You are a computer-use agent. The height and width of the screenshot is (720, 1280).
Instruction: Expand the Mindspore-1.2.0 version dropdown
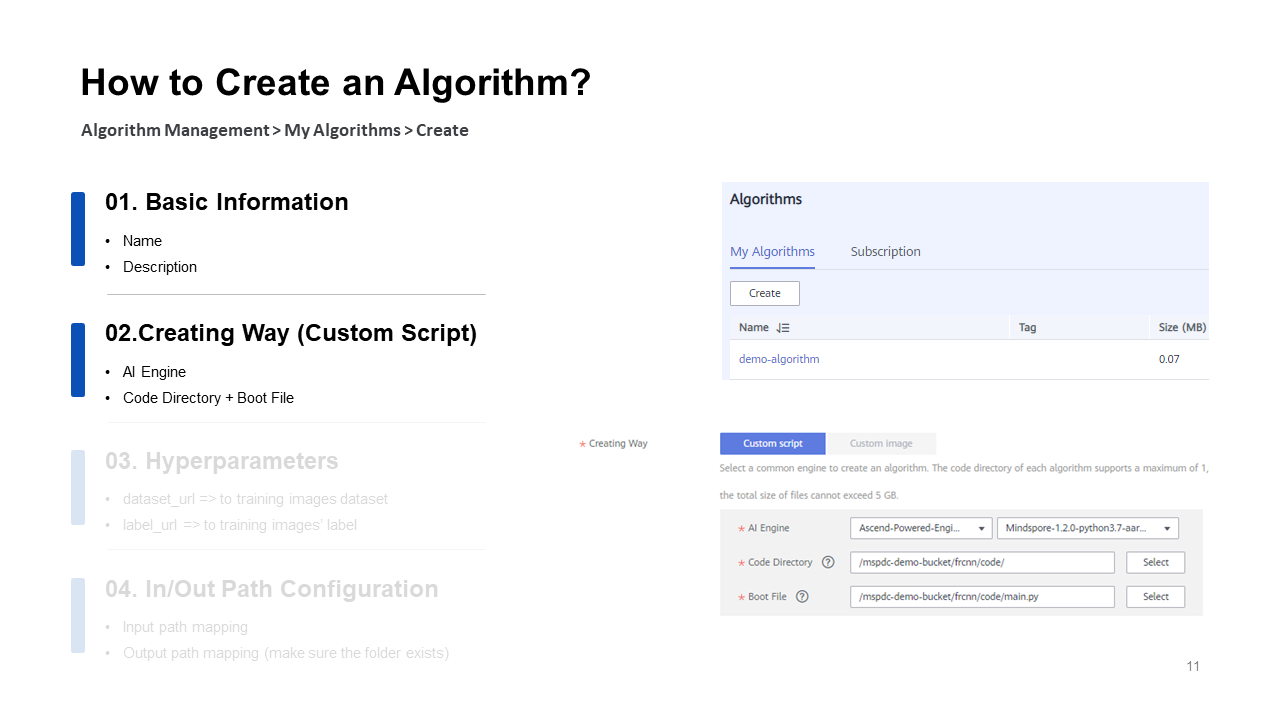pos(1087,528)
